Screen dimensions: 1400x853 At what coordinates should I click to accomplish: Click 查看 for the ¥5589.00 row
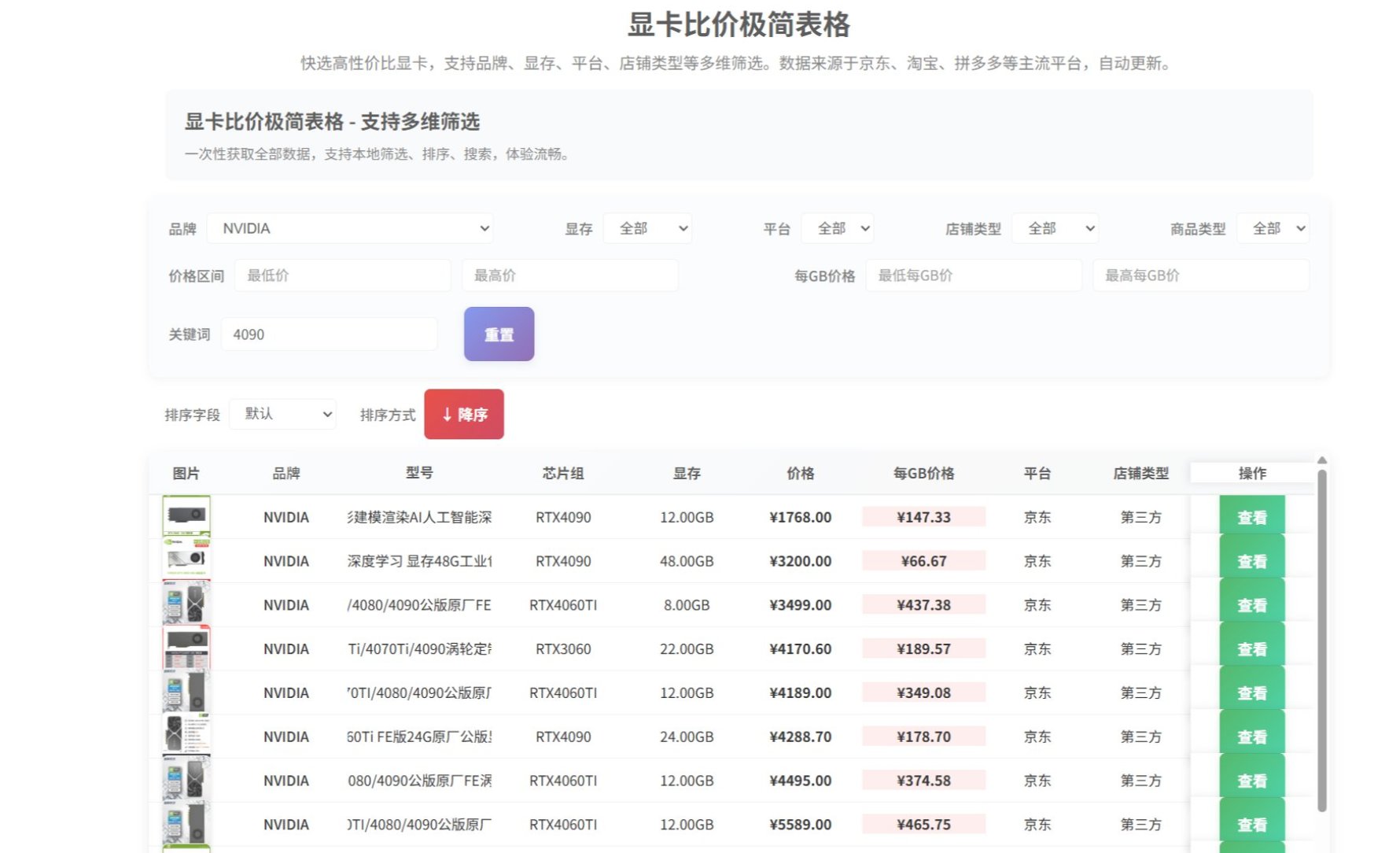click(1252, 825)
